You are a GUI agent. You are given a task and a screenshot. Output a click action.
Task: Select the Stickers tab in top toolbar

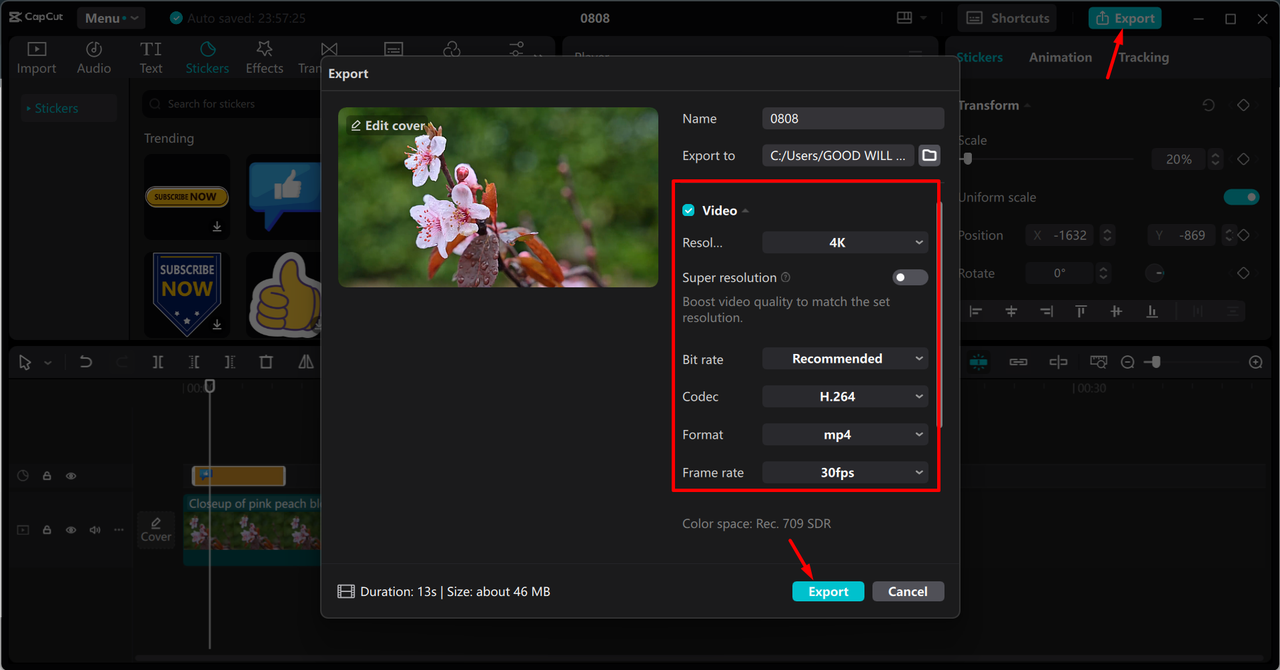[207, 58]
